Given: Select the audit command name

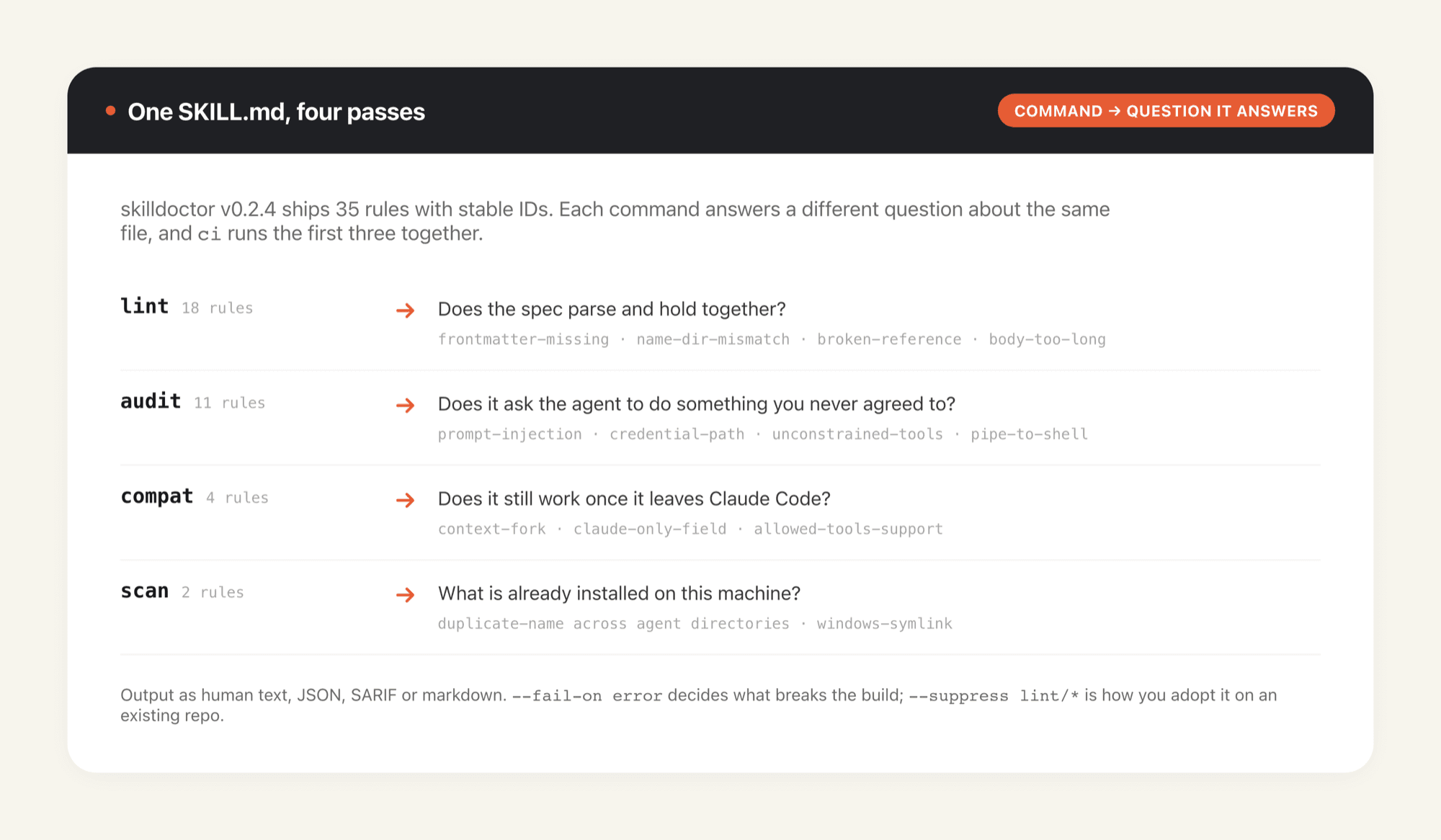Looking at the screenshot, I should click(151, 401).
